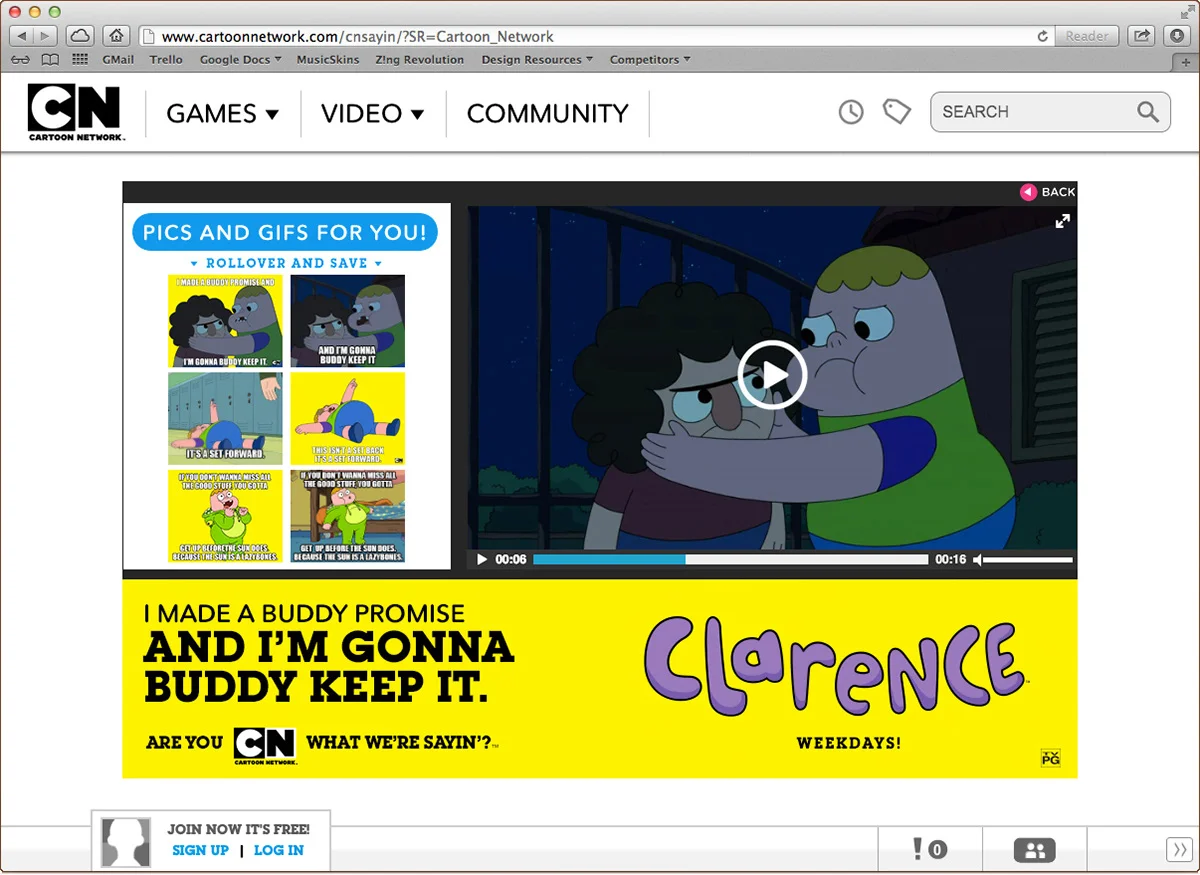Screen dimensions: 1200x875
Task: Click the profile avatar silhouette
Action: click(126, 842)
